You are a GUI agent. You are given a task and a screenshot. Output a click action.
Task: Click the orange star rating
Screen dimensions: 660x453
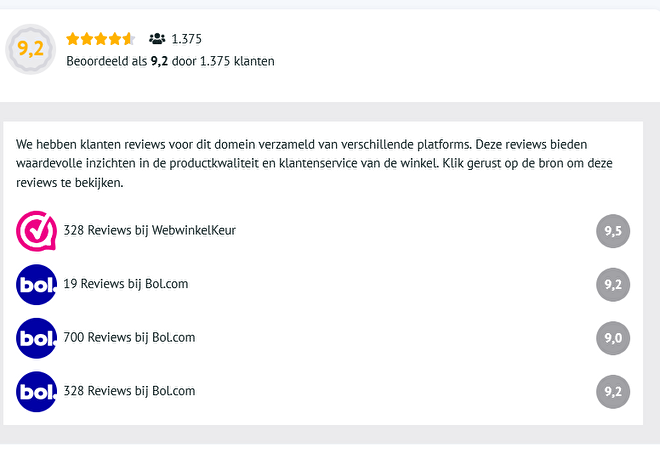101,39
